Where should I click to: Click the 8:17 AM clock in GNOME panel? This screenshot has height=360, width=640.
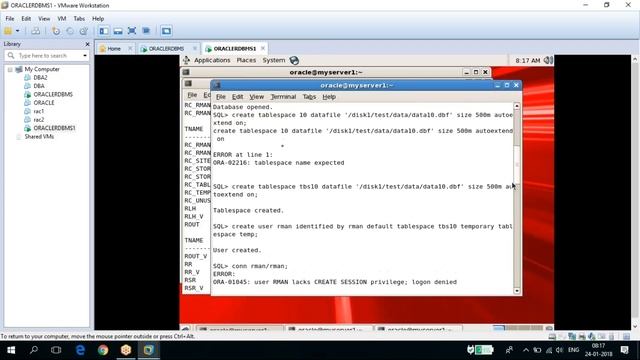tap(527, 60)
